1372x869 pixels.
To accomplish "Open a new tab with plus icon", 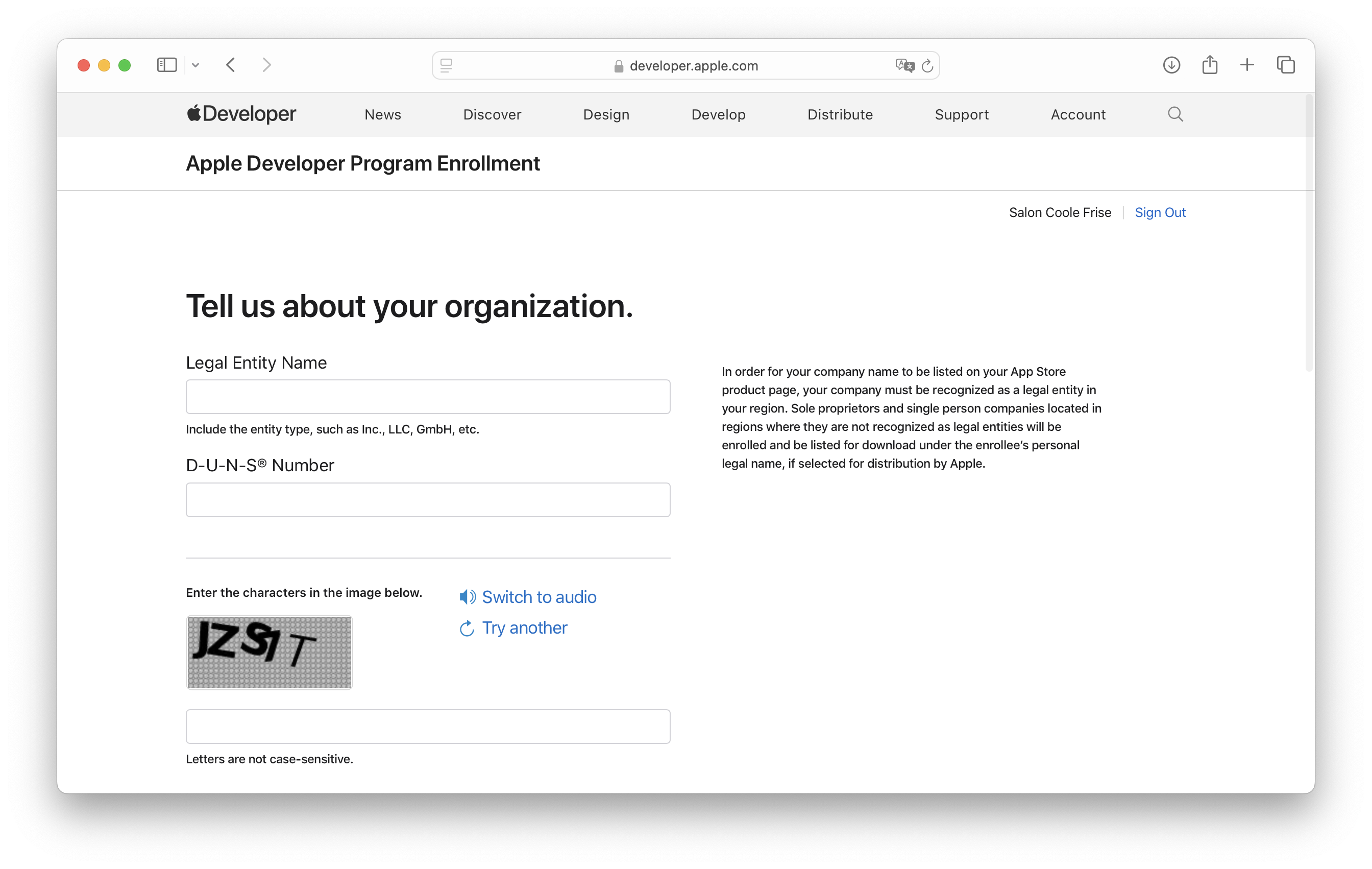I will tap(1246, 65).
